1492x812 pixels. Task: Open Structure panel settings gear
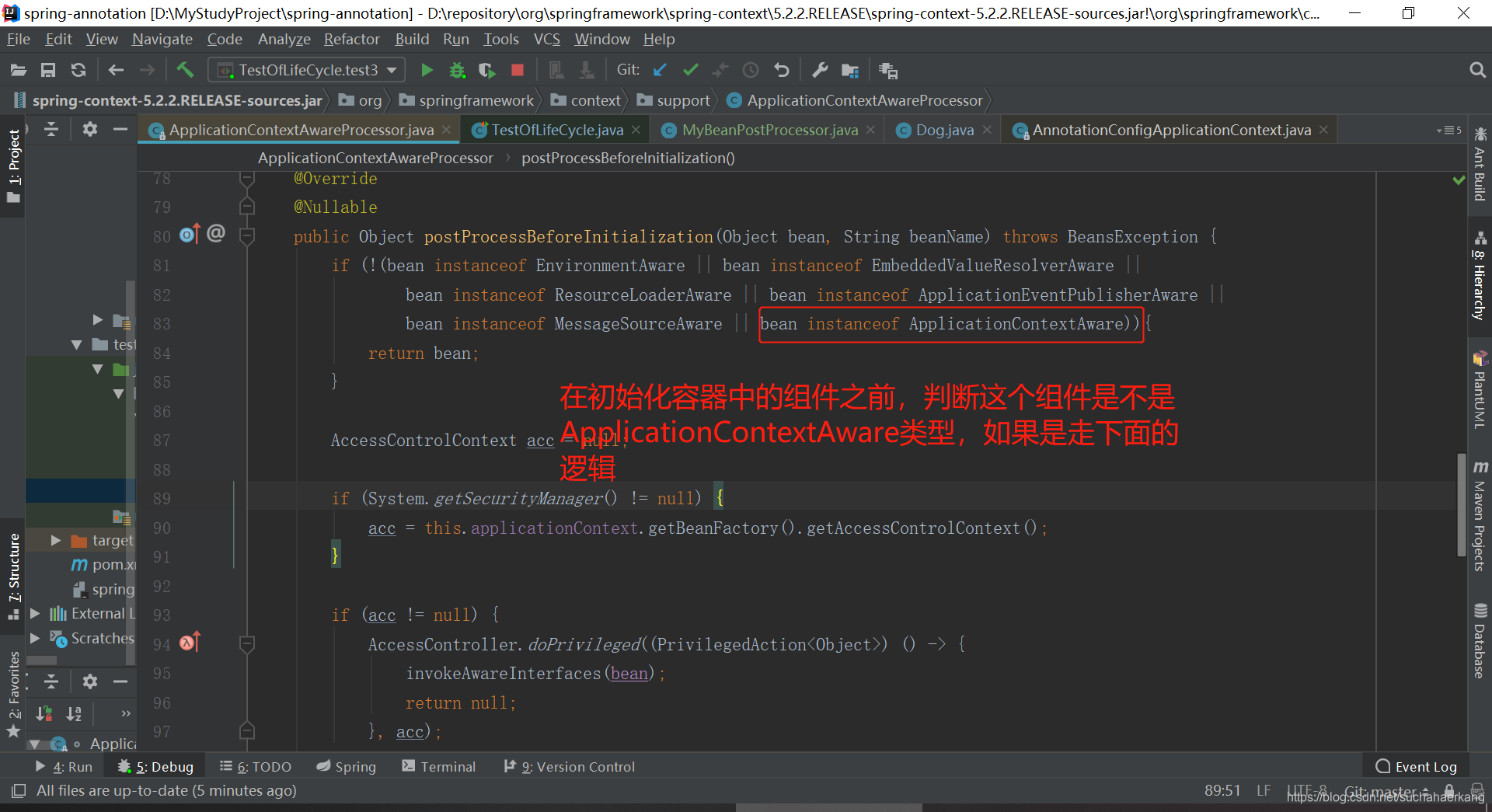pos(90,681)
